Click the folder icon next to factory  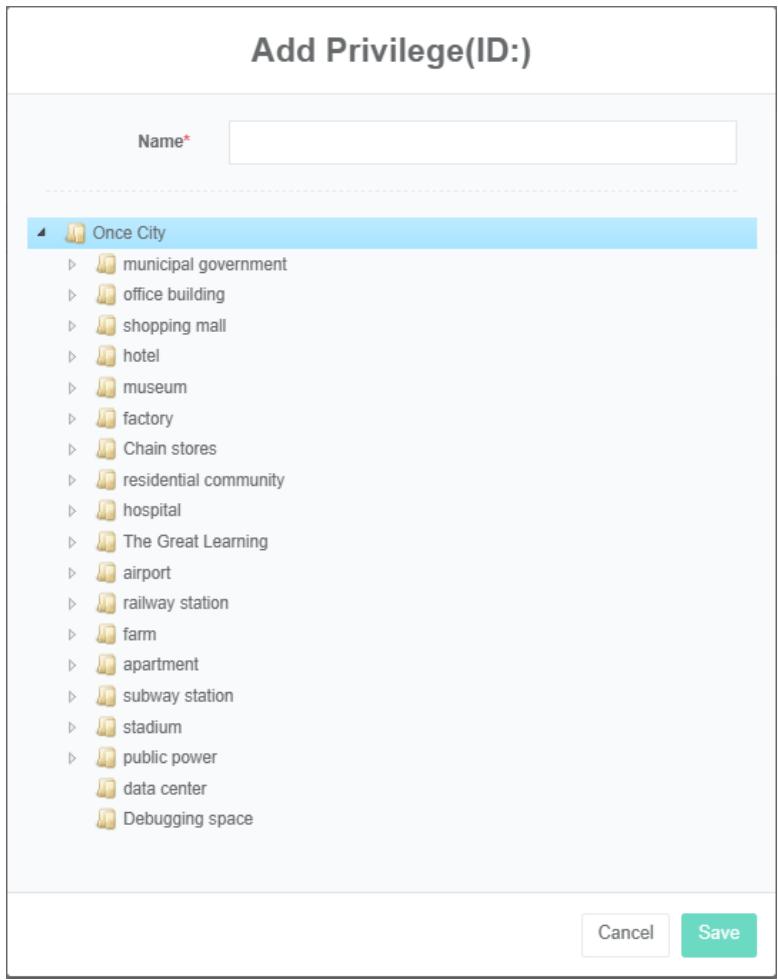(105, 419)
